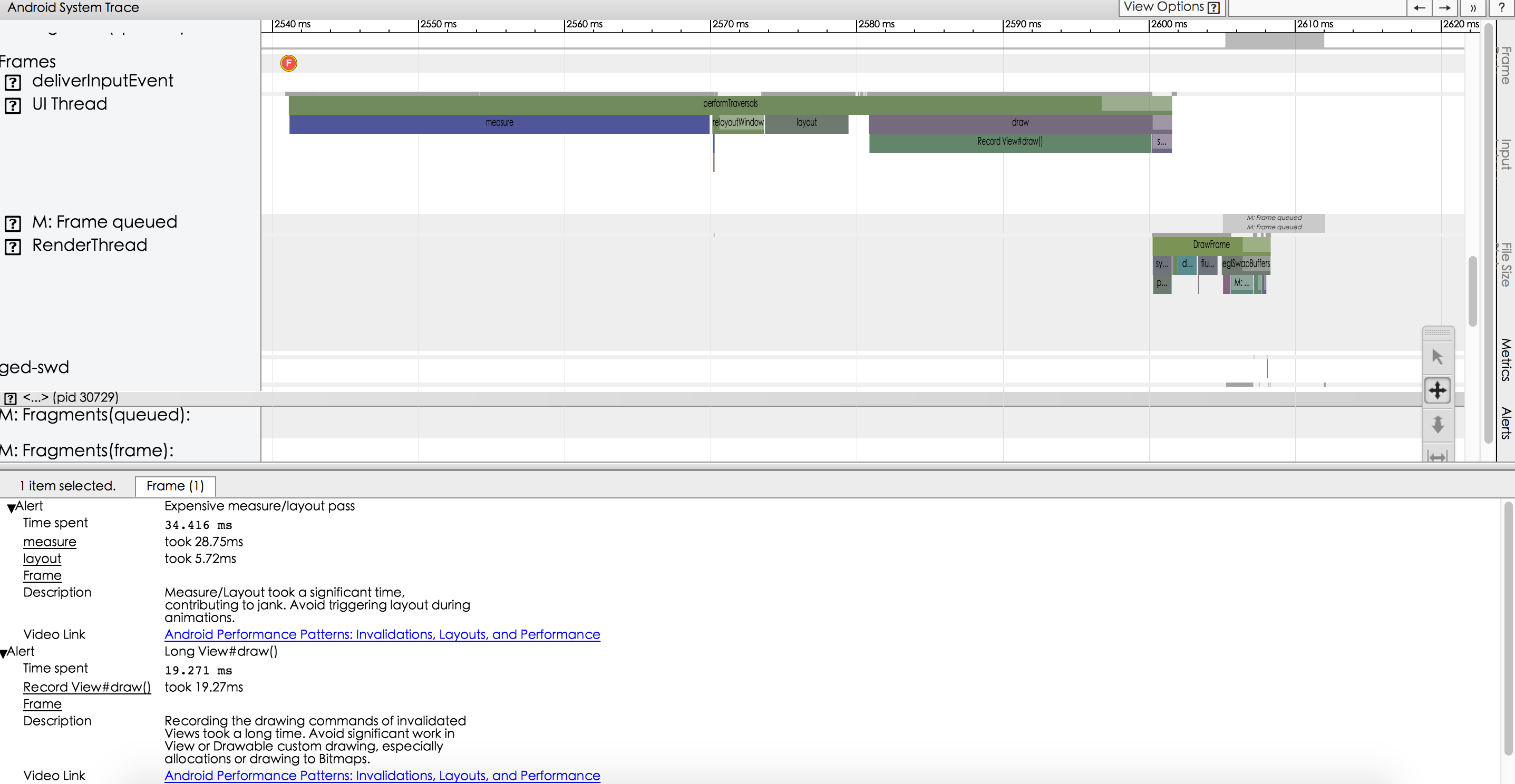Click the search input field
1515x784 pixels.
tap(1316, 8)
